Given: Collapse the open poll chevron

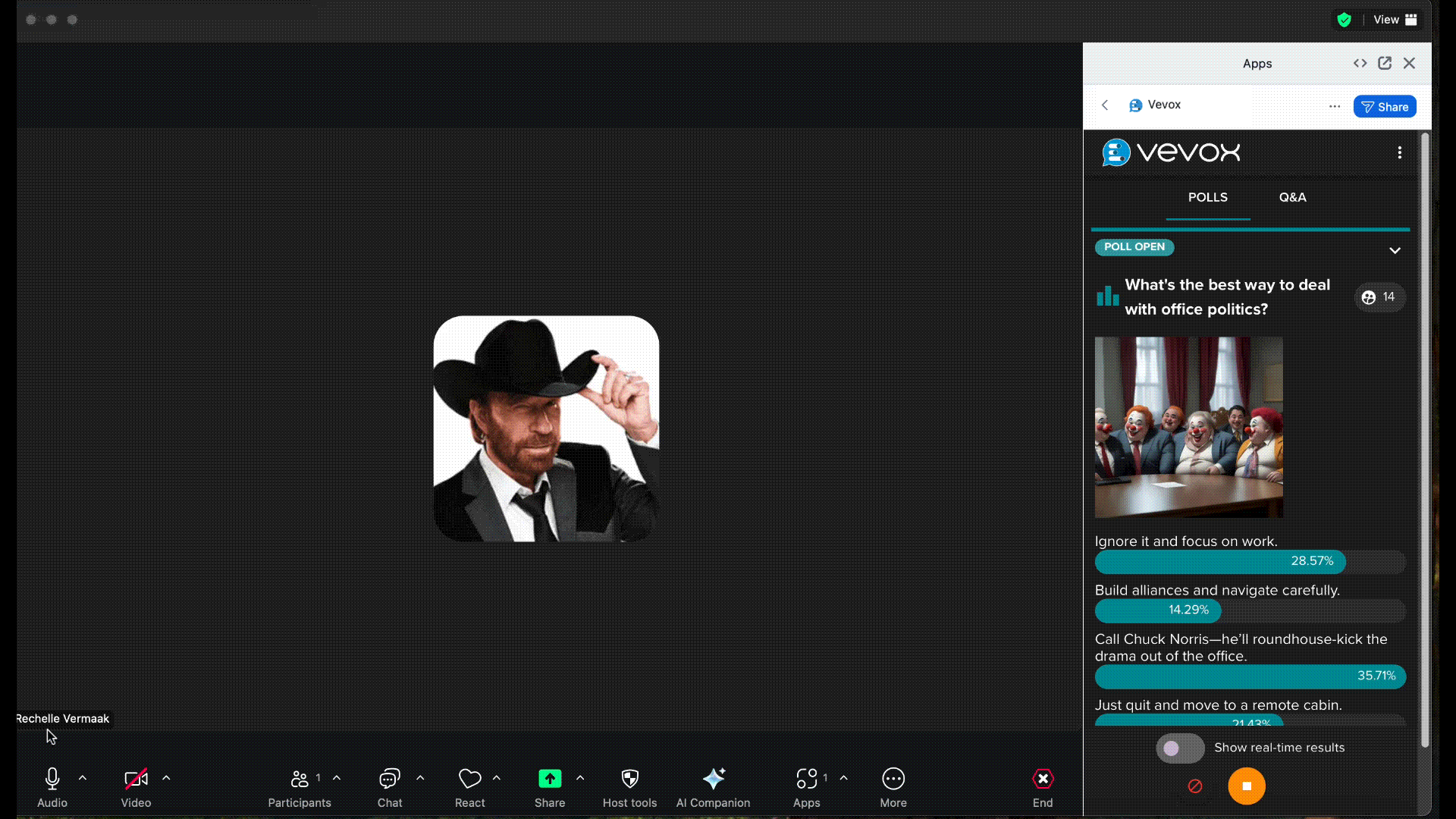Looking at the screenshot, I should click(1395, 250).
